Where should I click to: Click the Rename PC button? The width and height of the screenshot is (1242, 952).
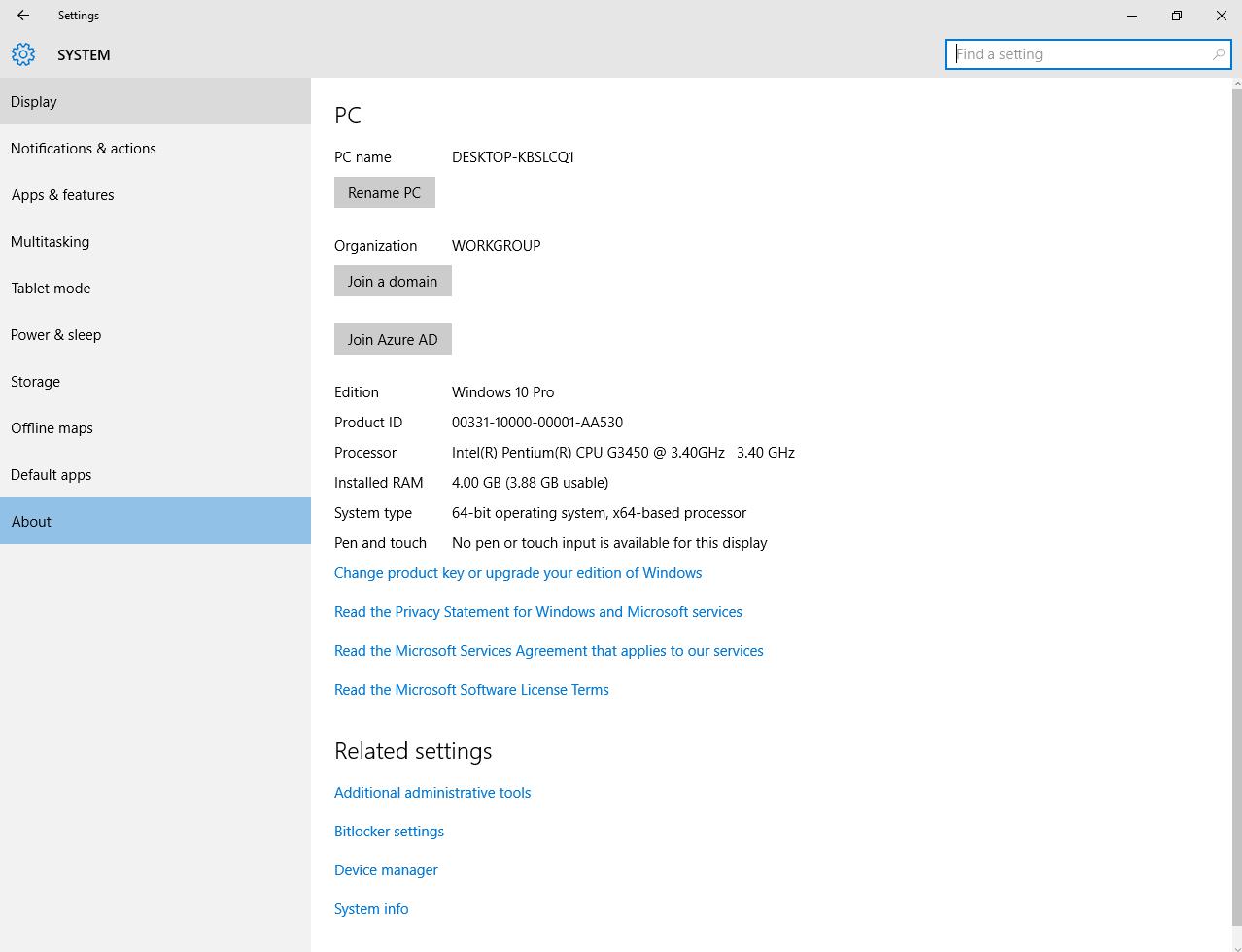coord(385,192)
